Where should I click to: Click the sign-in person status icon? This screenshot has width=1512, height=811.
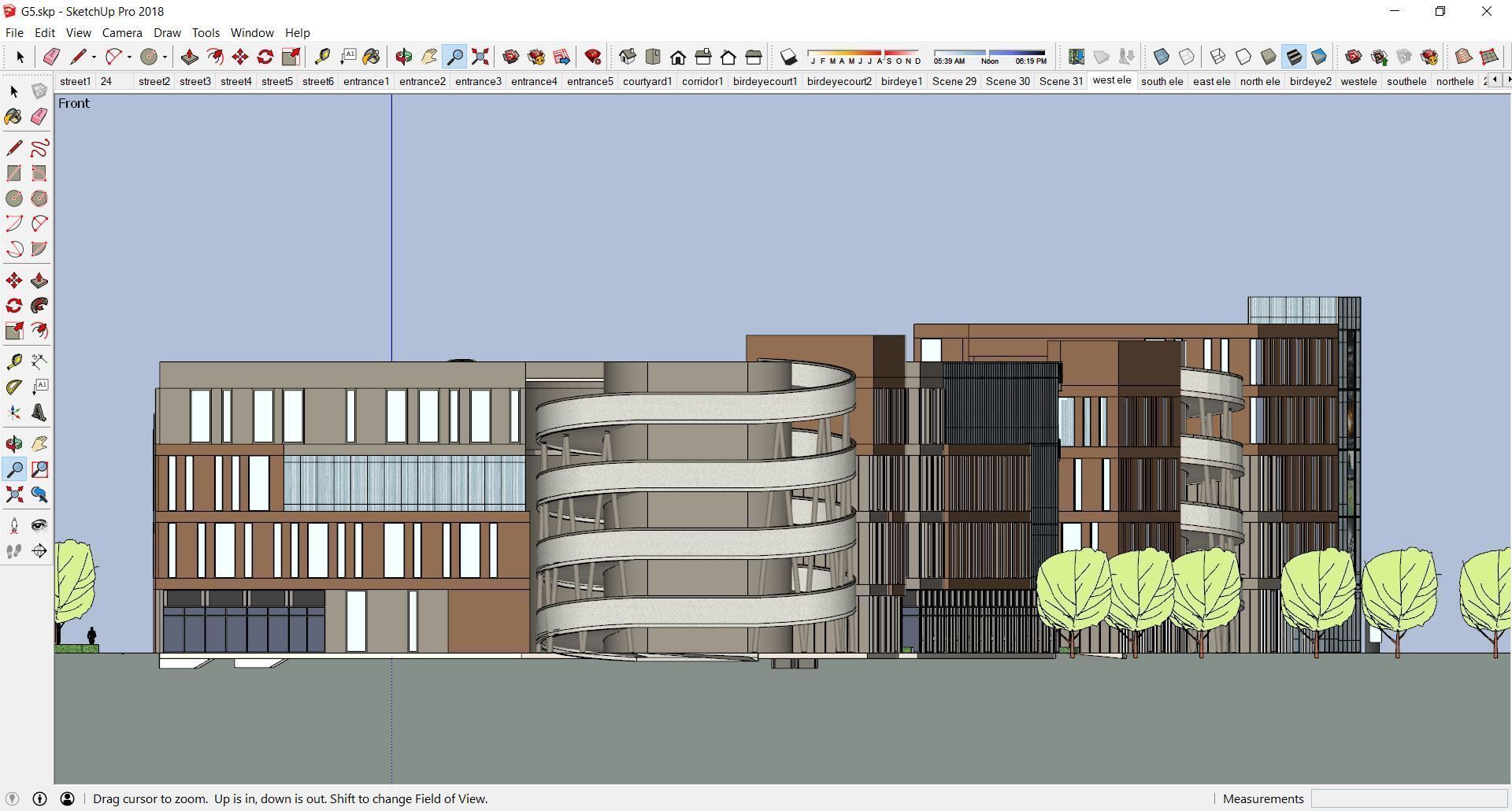click(68, 798)
